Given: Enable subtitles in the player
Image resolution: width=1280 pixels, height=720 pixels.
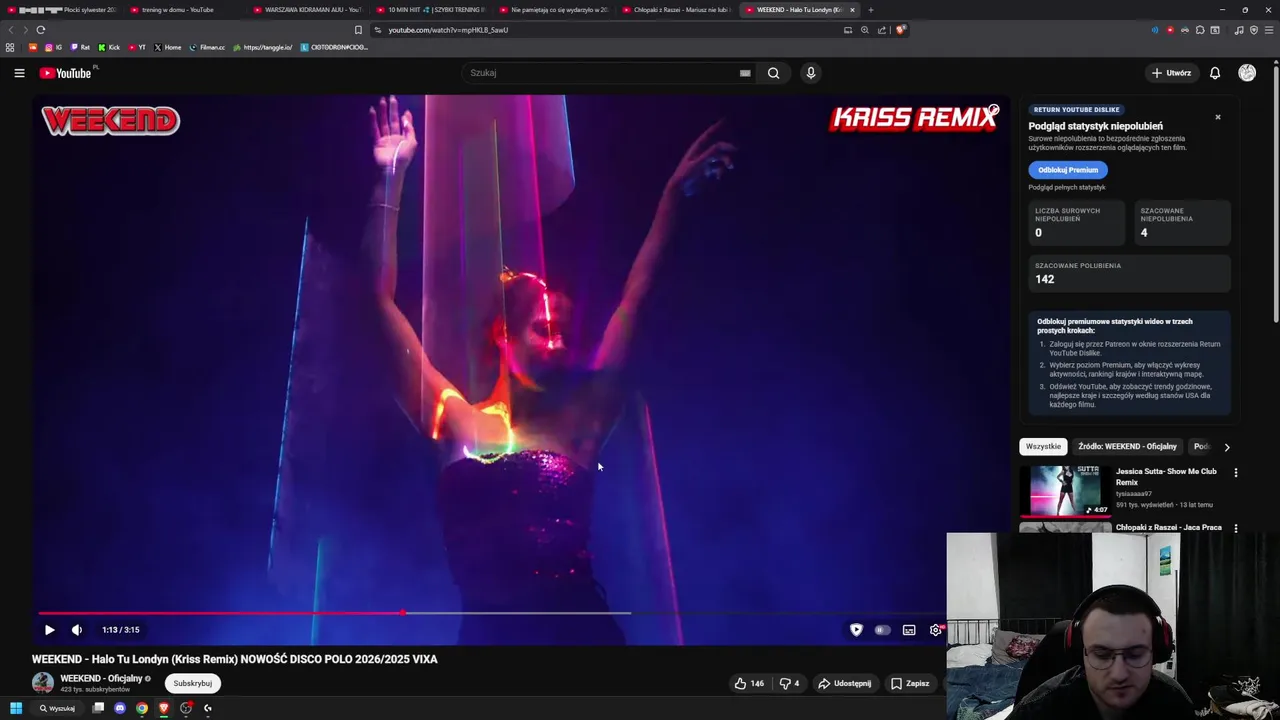Looking at the screenshot, I should (909, 630).
